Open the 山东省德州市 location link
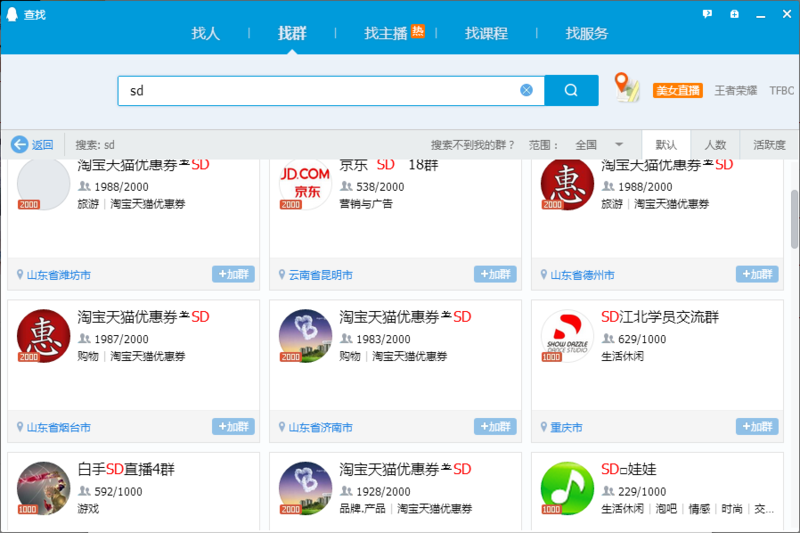The image size is (800, 533). tap(582, 275)
